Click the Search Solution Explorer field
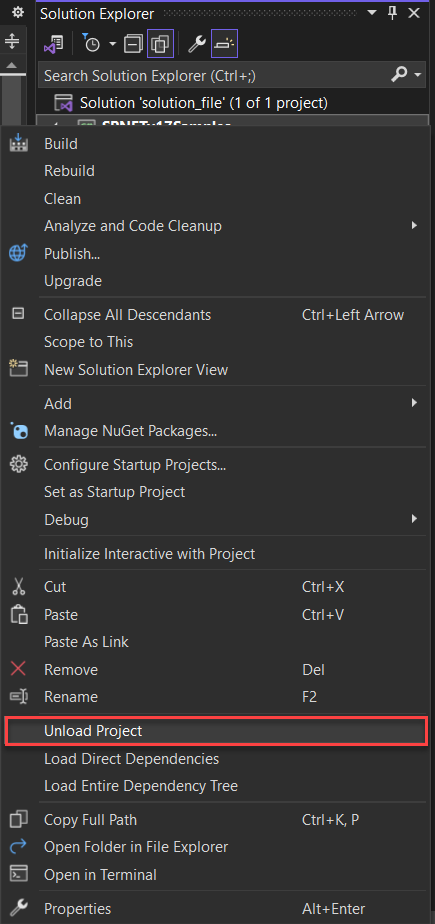 (214, 75)
